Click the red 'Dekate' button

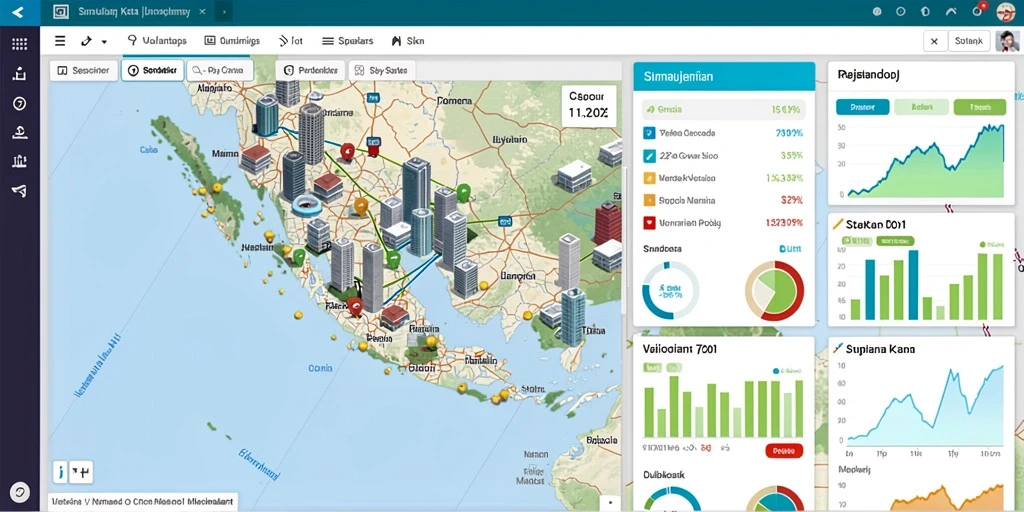click(x=784, y=451)
